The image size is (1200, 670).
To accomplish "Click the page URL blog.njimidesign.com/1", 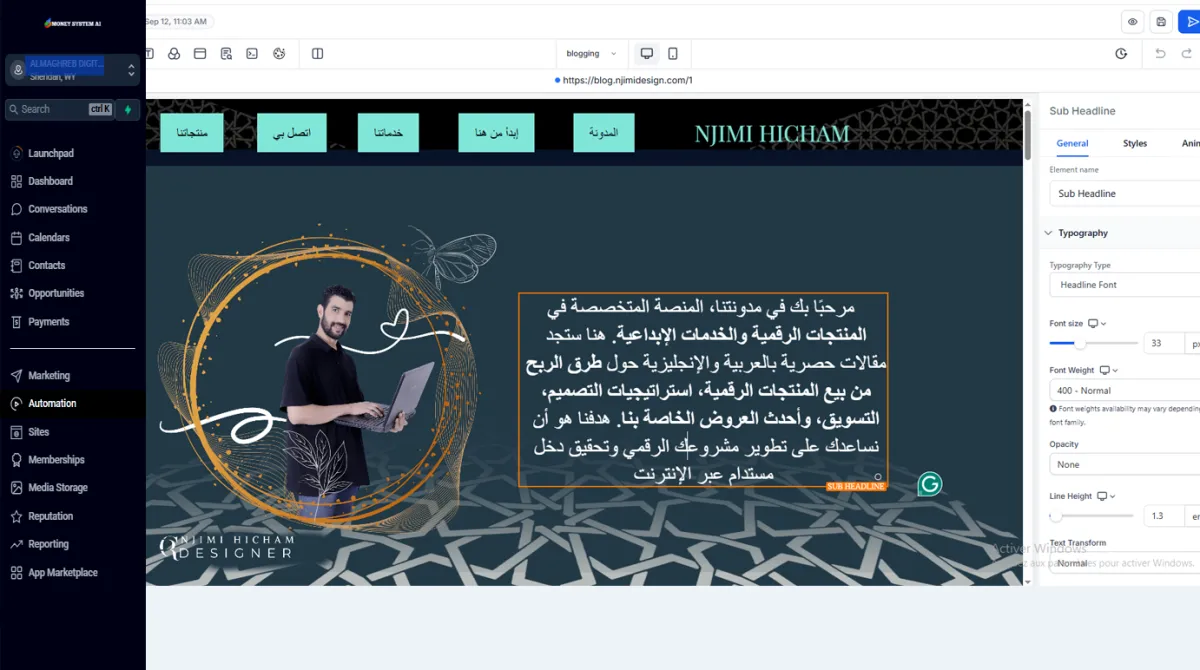I will [628, 80].
